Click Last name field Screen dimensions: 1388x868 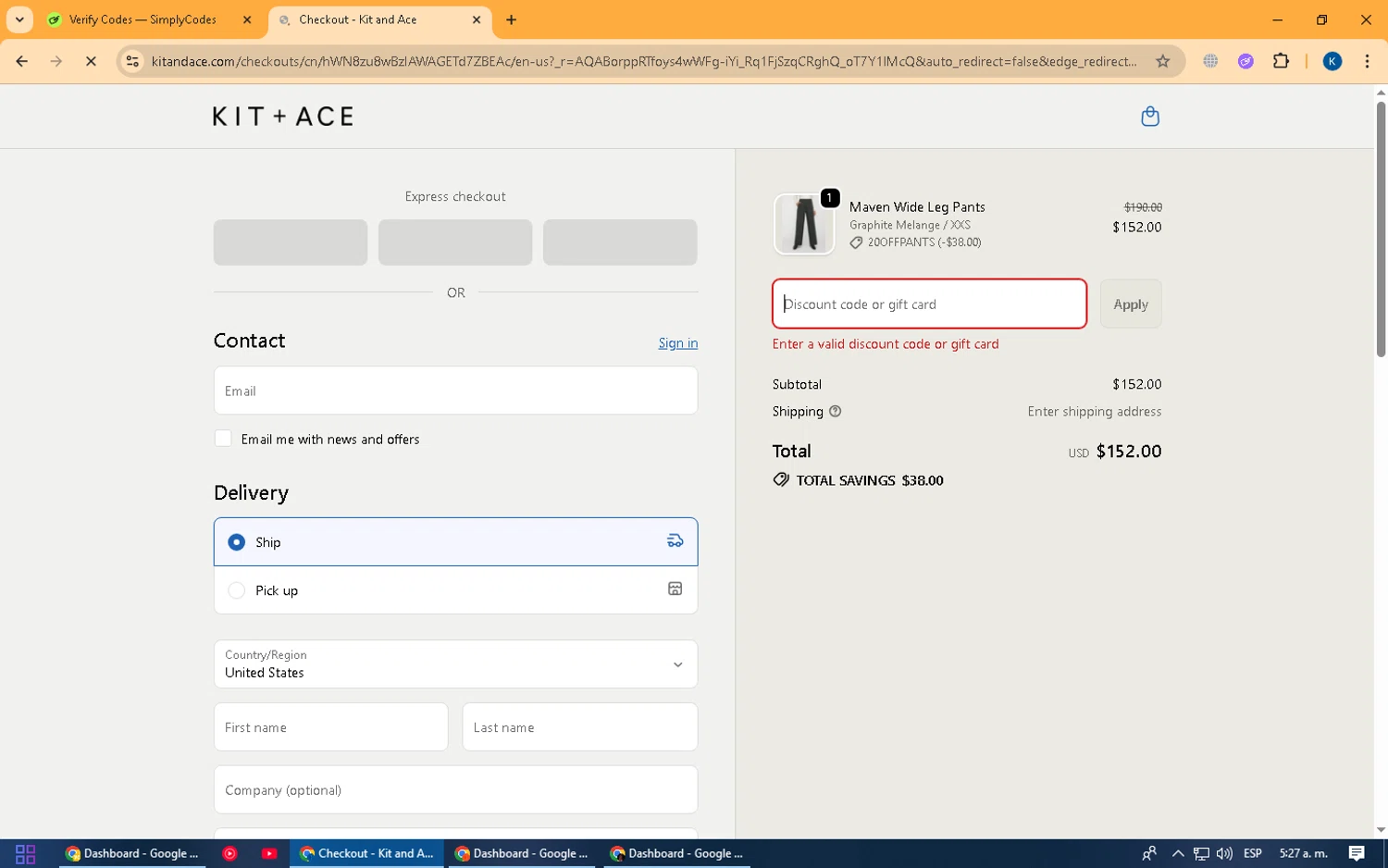[x=579, y=726]
